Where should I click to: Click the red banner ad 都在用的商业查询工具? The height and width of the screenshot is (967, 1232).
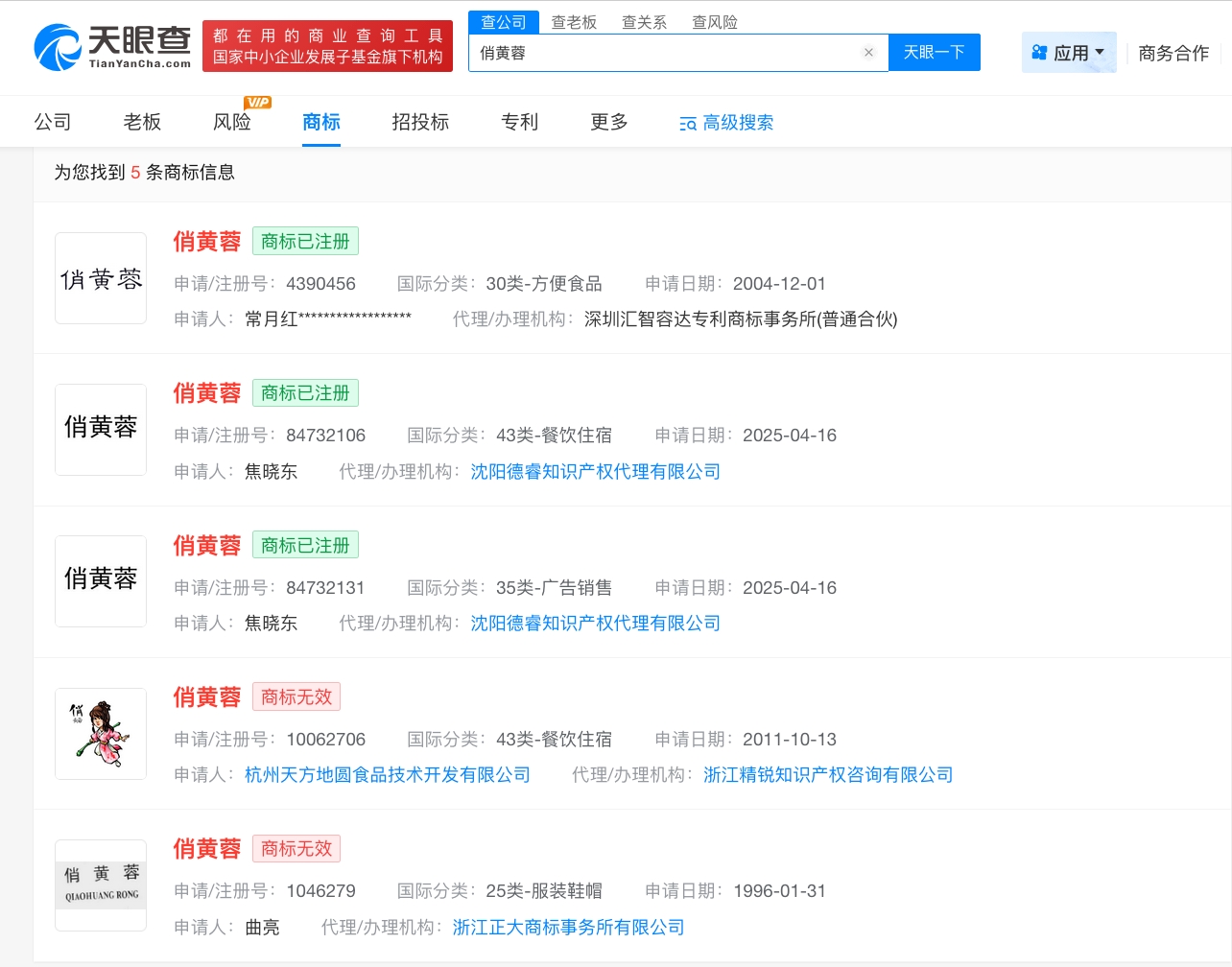(327, 46)
